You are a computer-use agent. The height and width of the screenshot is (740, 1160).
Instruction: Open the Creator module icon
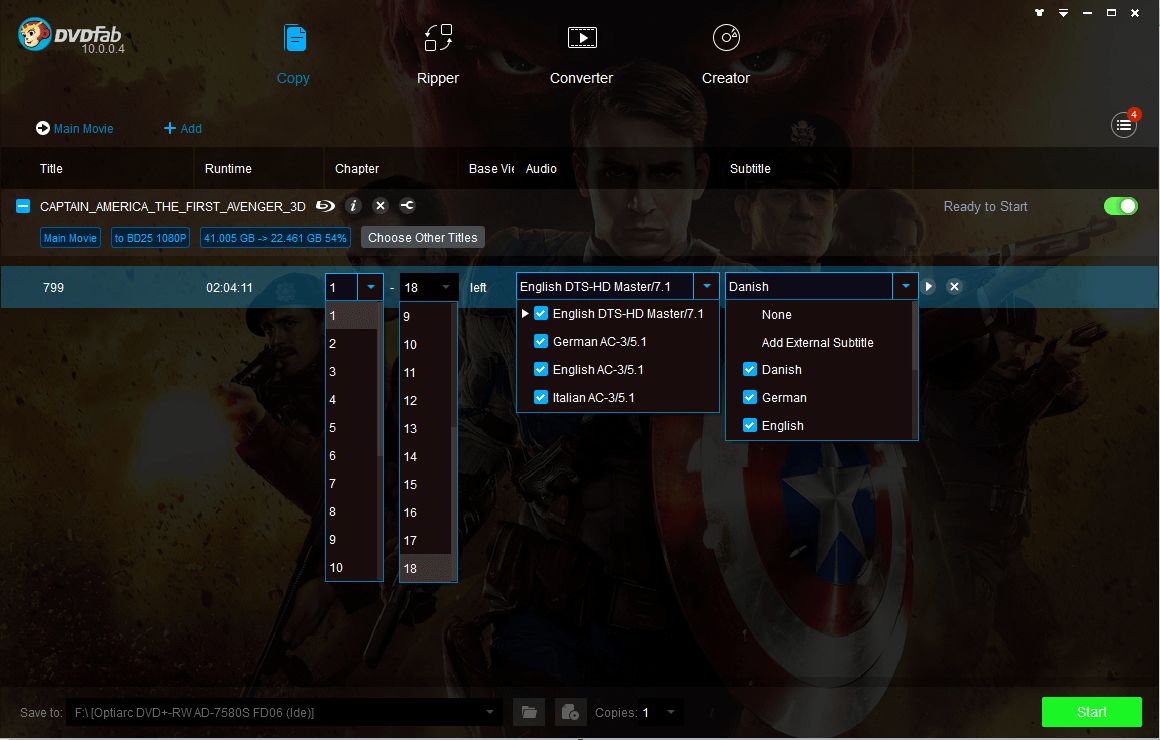[x=726, y=37]
